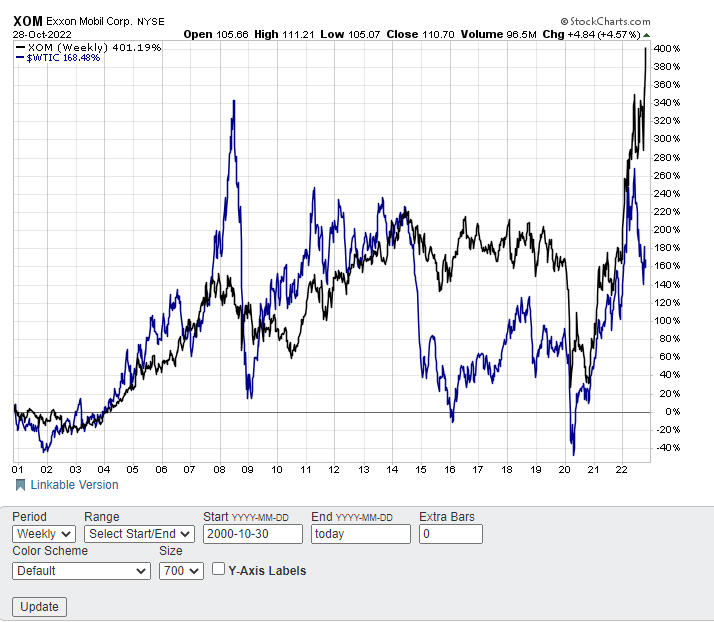Screen dimensions: 714x622
Task: Open the Period dropdown set to Weekly
Action: click(44, 534)
